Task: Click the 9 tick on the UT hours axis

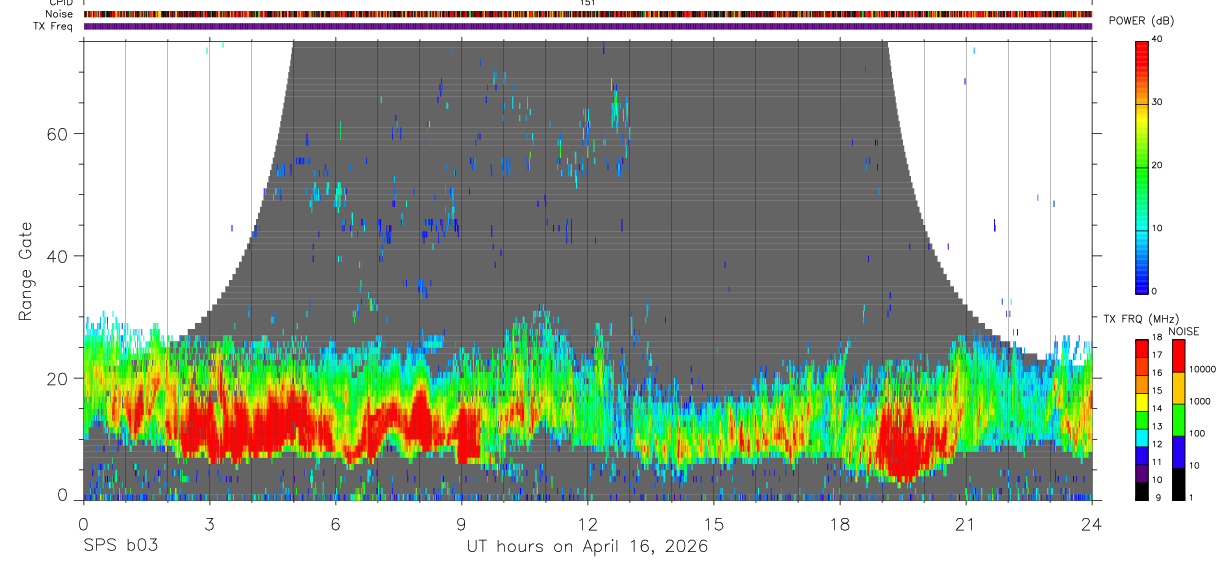Action: click(x=462, y=525)
